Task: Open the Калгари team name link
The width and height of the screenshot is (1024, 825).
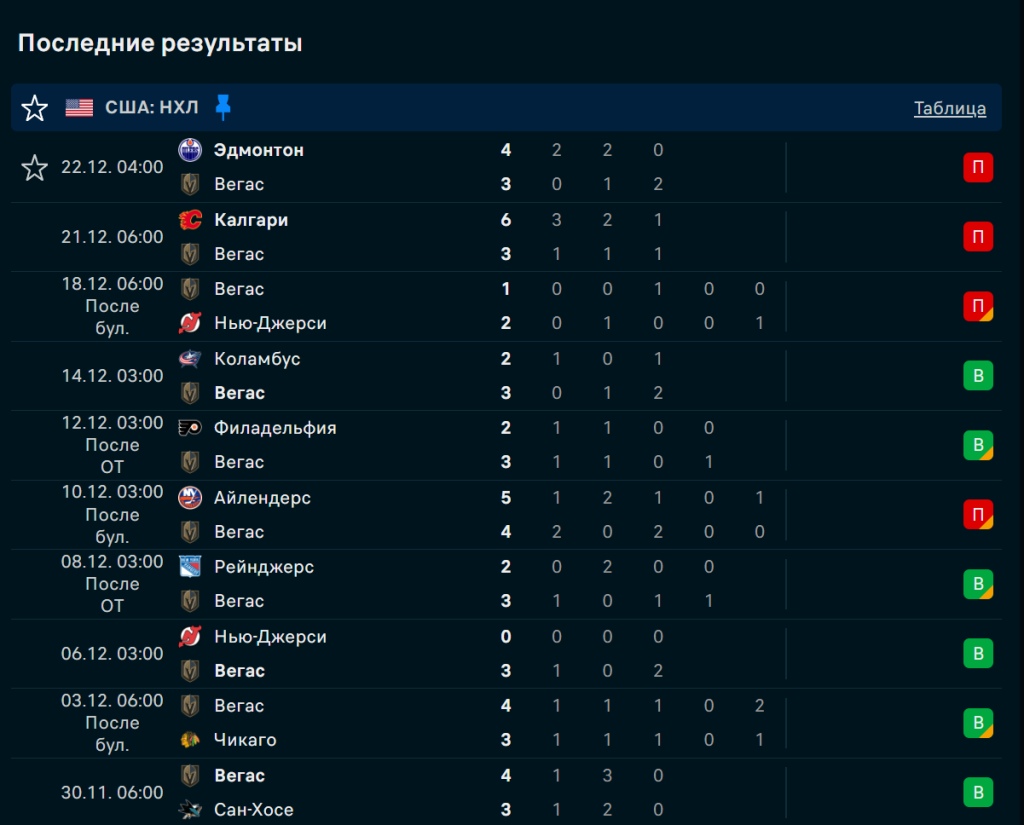Action: pyautogui.click(x=251, y=220)
